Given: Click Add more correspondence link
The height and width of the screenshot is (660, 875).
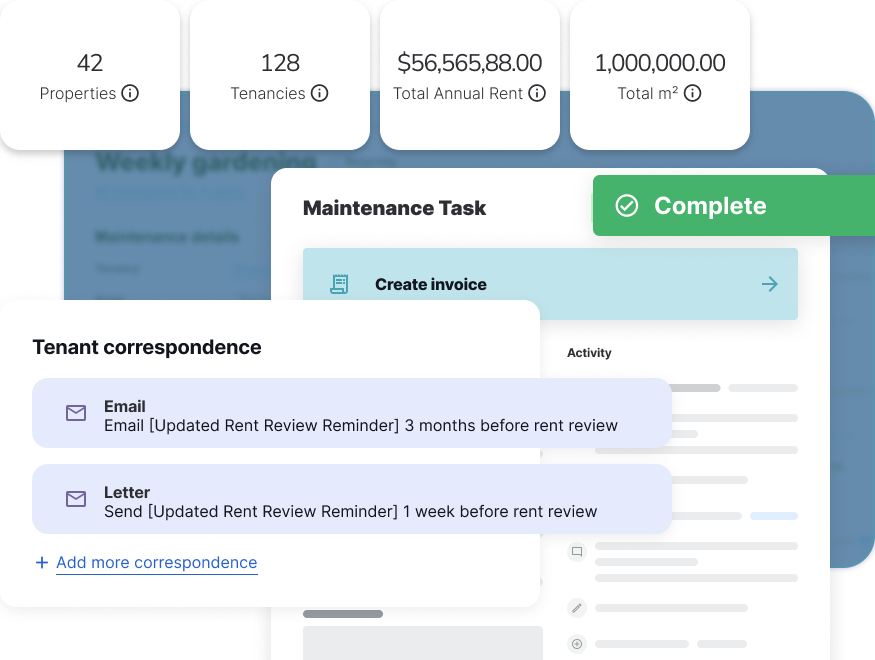Looking at the screenshot, I should 157,562.
